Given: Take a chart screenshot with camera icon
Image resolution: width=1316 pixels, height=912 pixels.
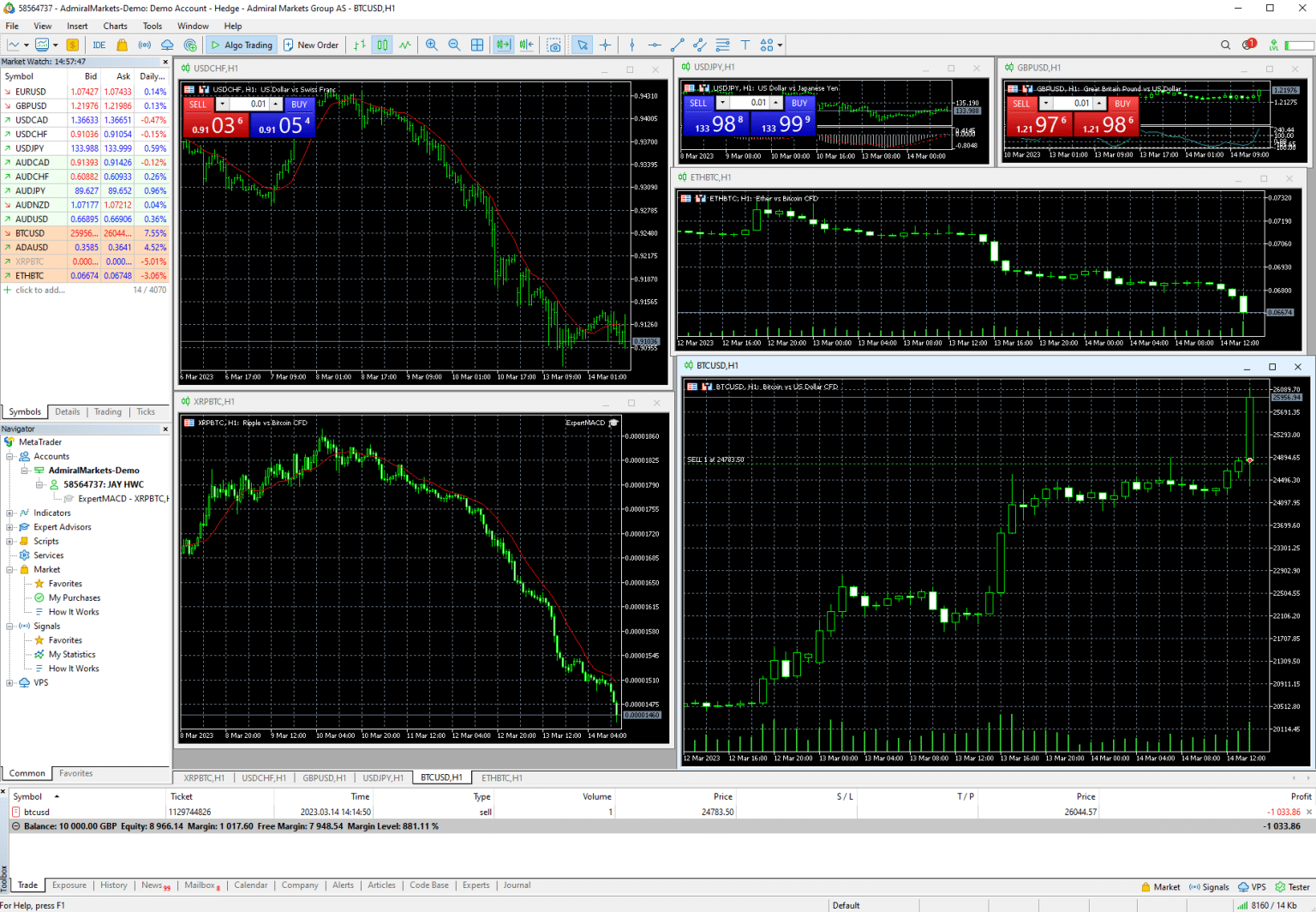Looking at the screenshot, I should click(x=554, y=45).
